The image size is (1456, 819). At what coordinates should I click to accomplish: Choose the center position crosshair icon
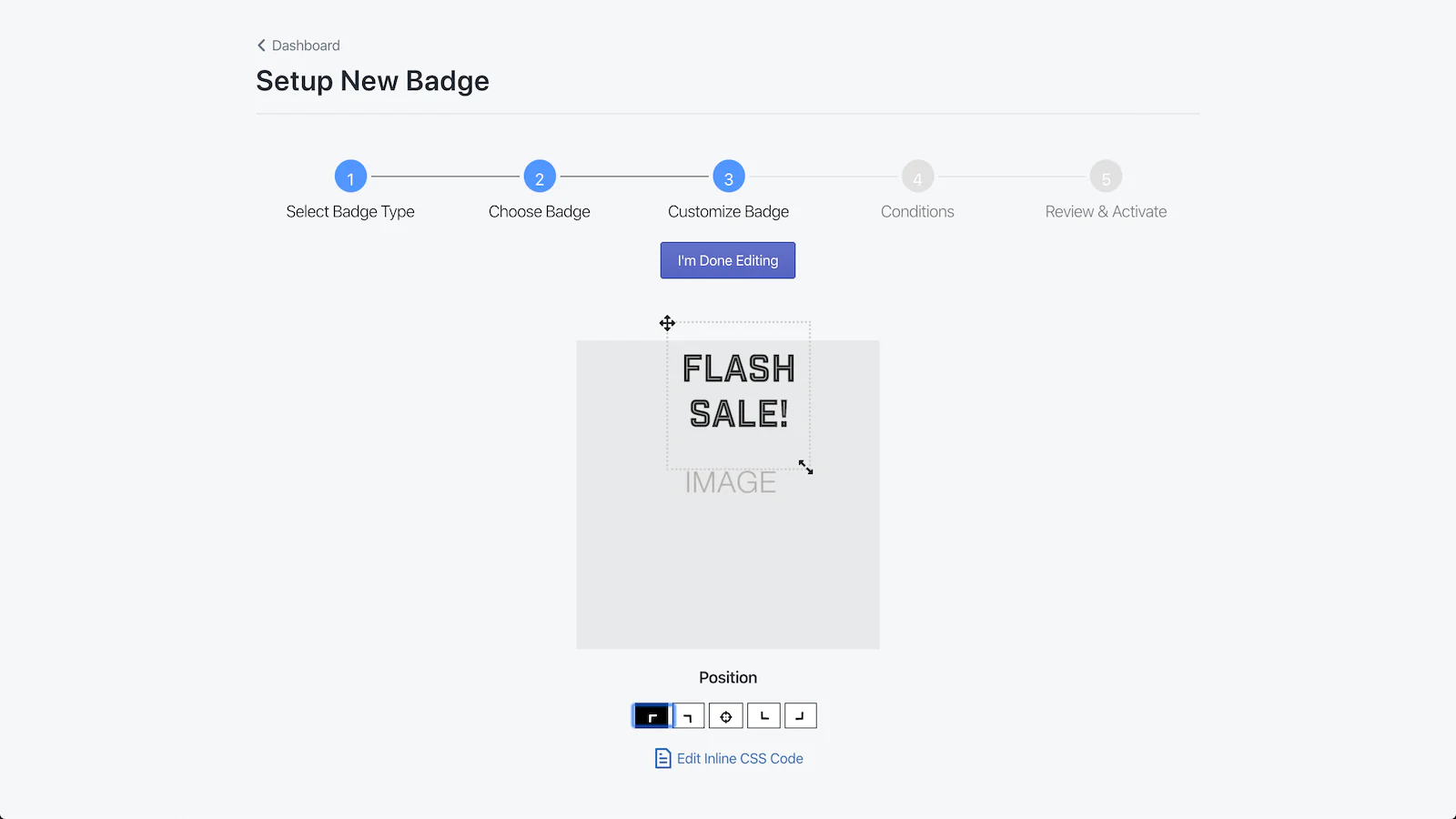[x=726, y=716]
